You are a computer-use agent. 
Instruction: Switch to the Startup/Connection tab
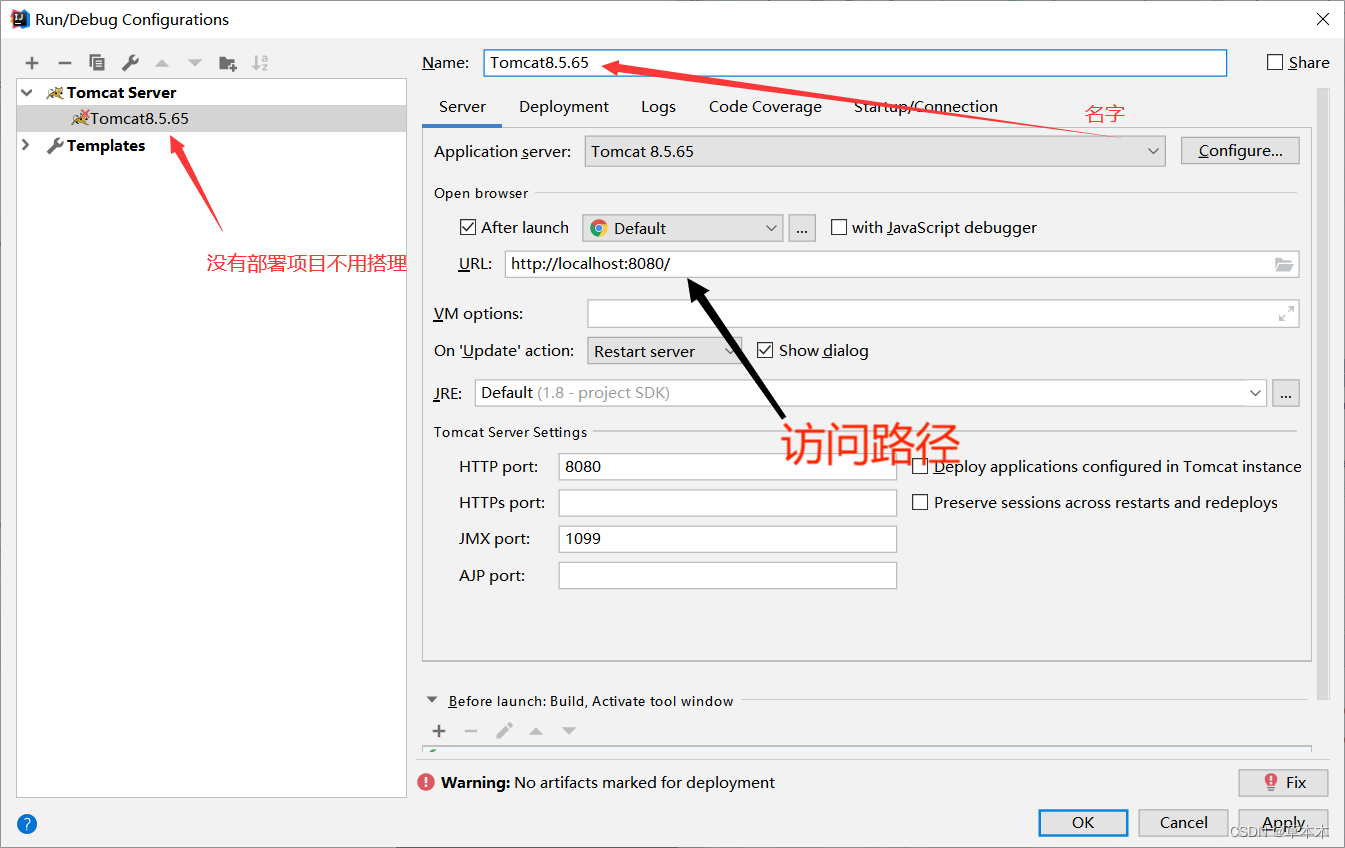pyautogui.click(x=925, y=107)
